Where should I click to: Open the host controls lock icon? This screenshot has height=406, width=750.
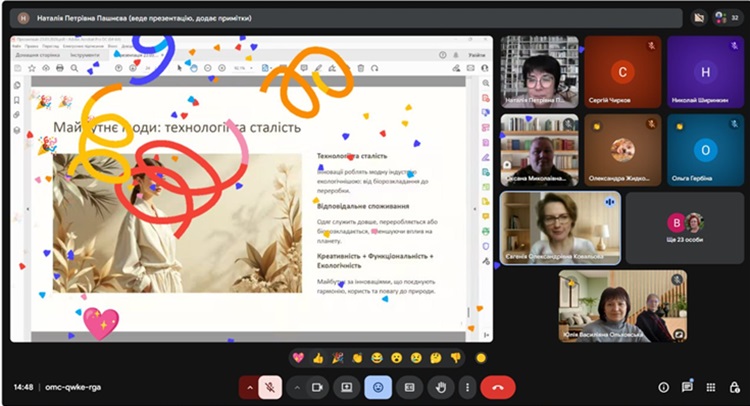point(733,387)
